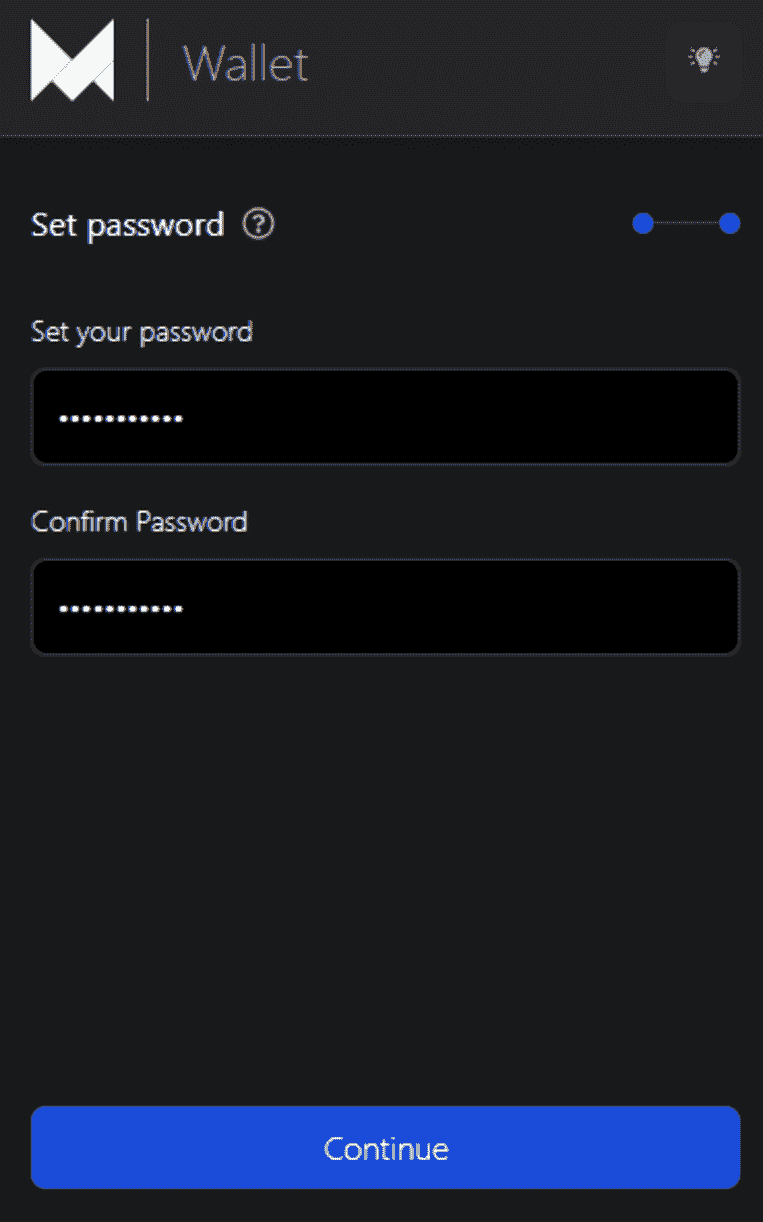The image size is (763, 1222).
Task: Toggle the lightbulb theme switch
Action: pyautogui.click(x=704, y=60)
